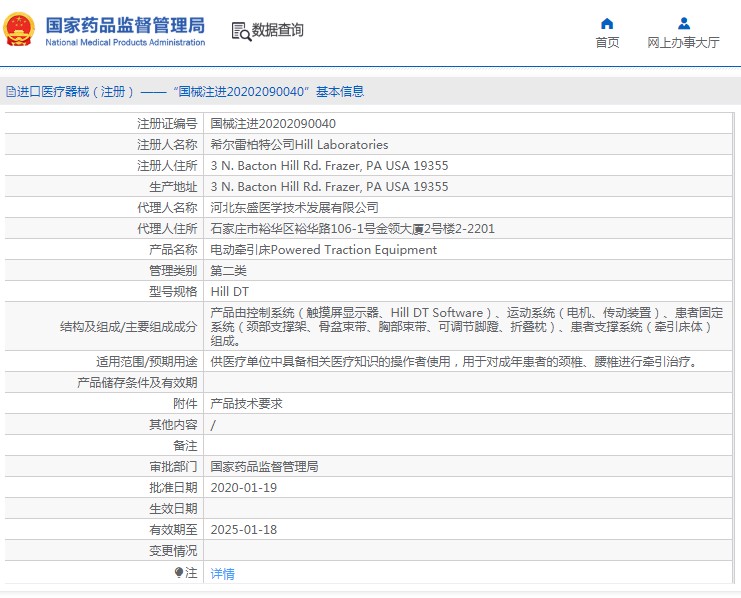The width and height of the screenshot is (741, 598).
Task: Open the 网上办事大厅 text label
Action: pos(683,42)
